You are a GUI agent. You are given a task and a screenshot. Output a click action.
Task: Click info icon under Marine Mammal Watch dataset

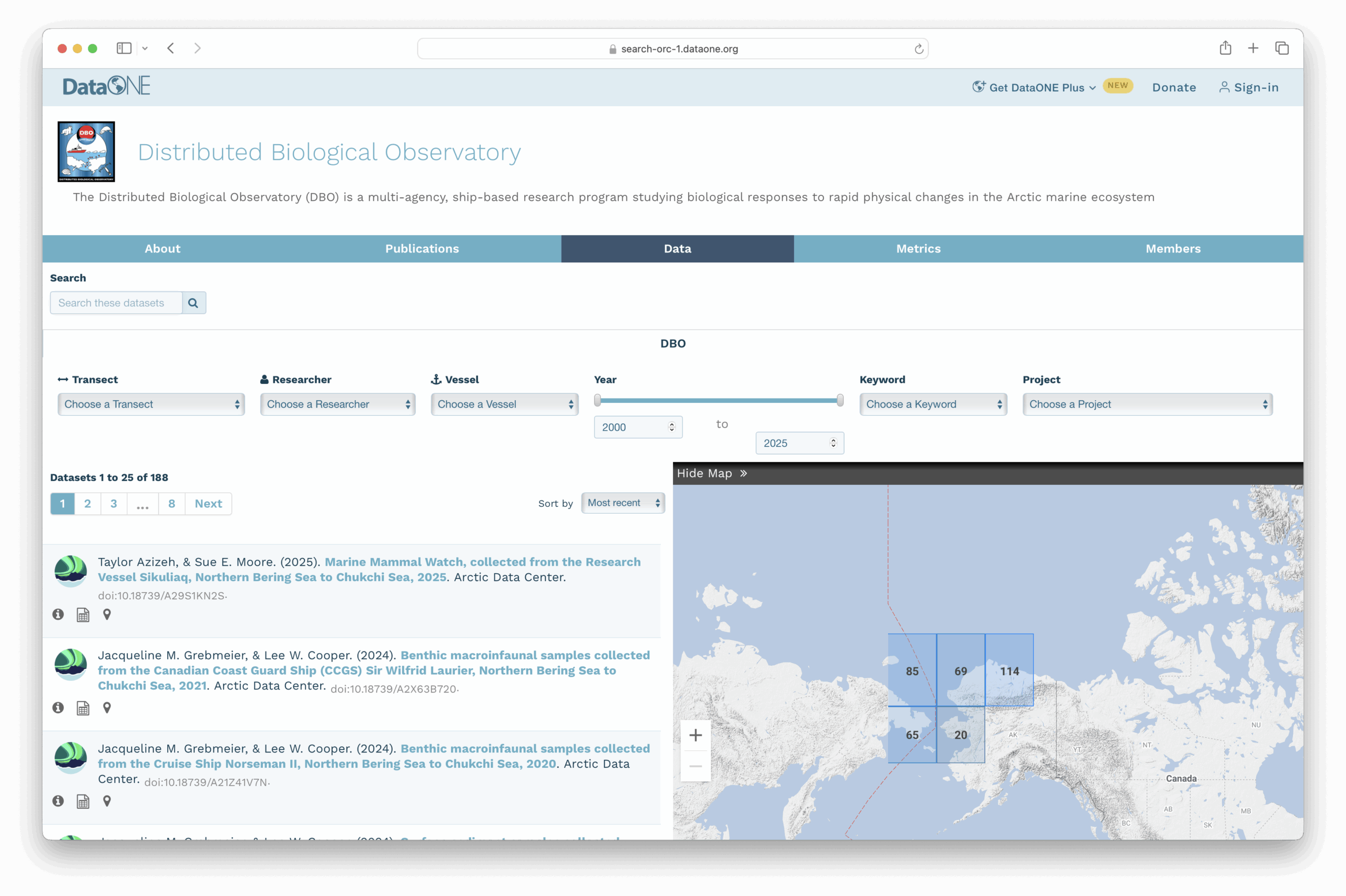58,614
